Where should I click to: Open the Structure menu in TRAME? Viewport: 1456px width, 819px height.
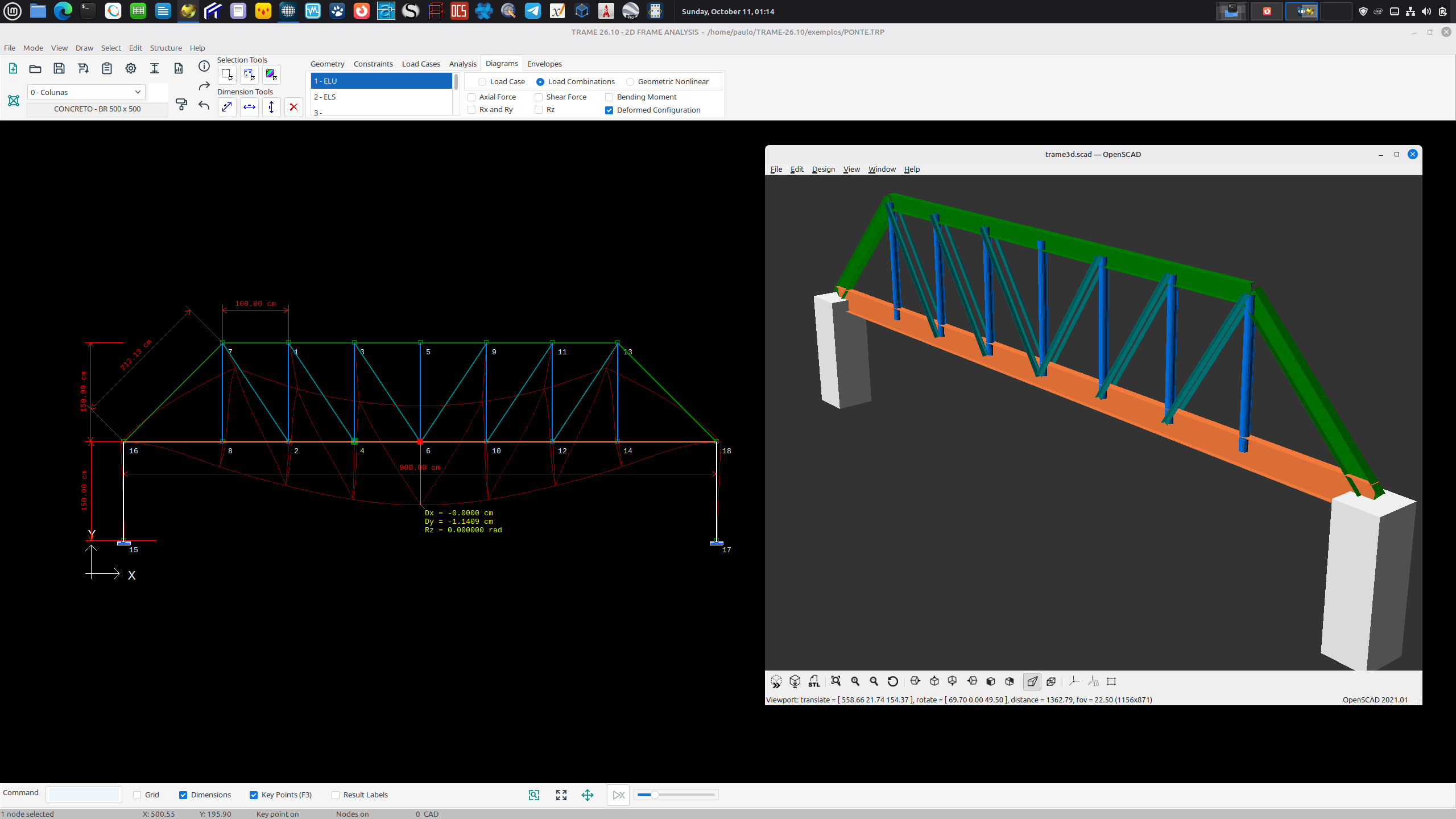click(166, 48)
